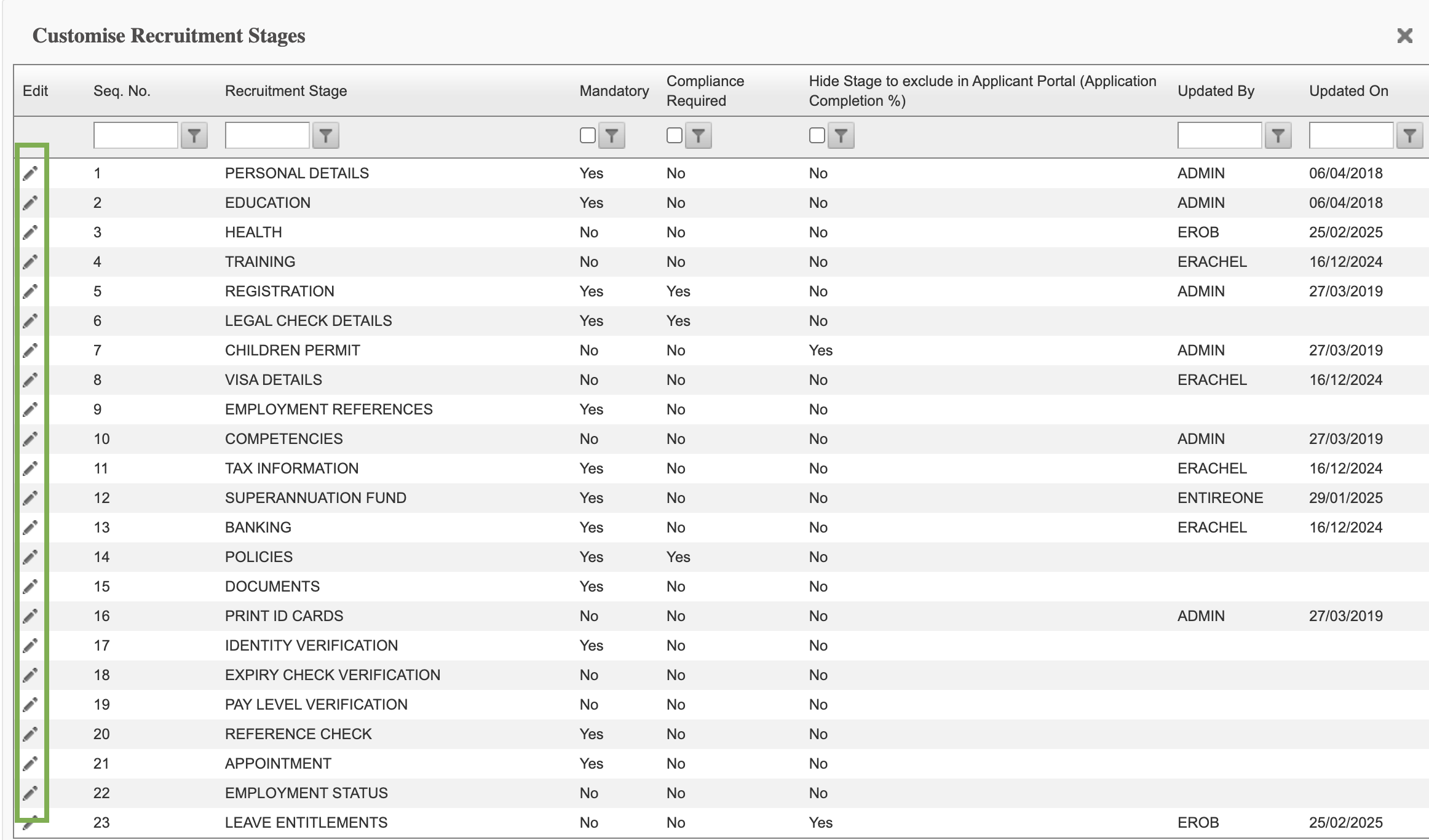Click Hide Stage 'Yes' in CHILDREN PERMIT row

click(x=821, y=351)
